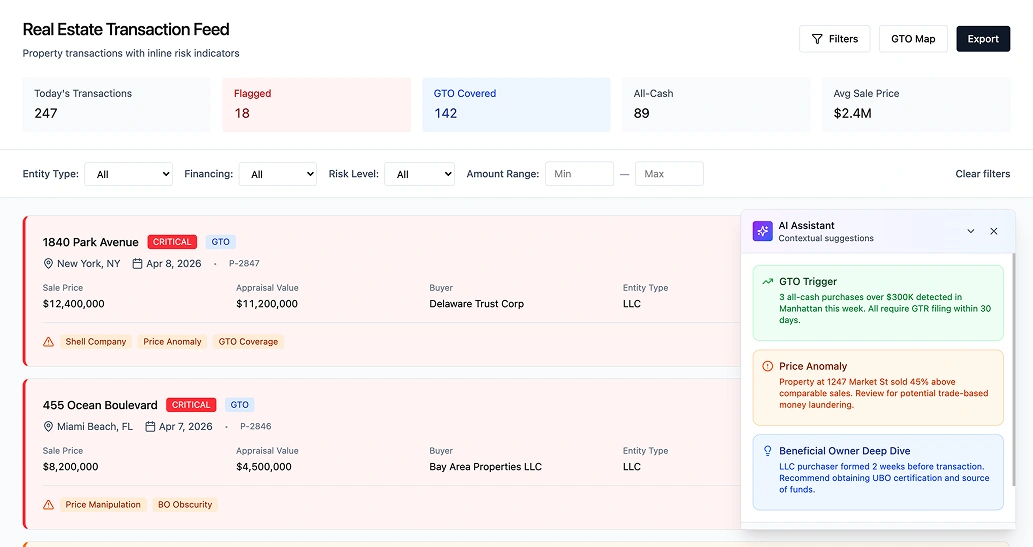
Task: Click the calendar icon beside Apr 8, 2026
Action: [138, 264]
